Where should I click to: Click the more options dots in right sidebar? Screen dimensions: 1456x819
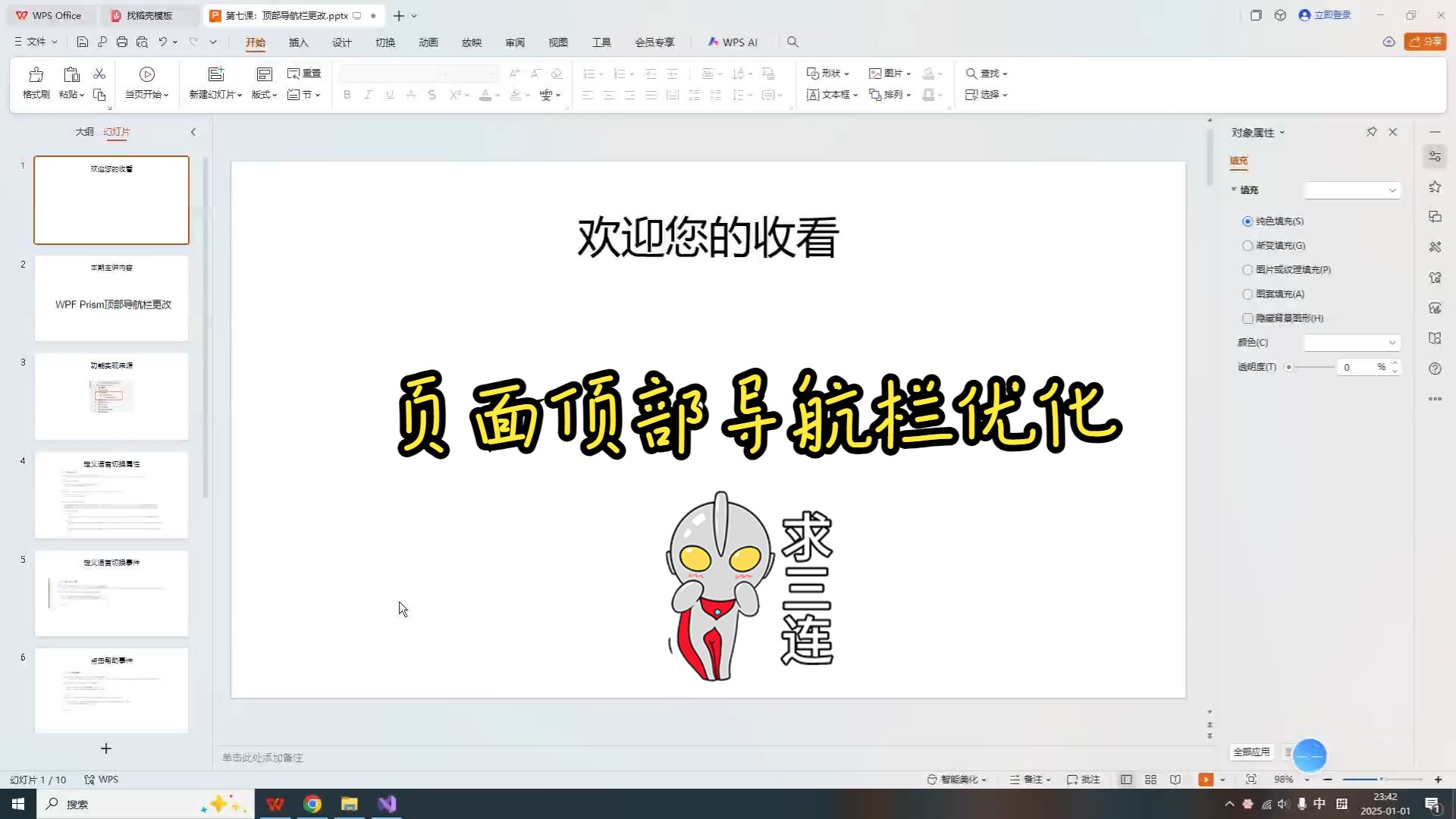pos(1435,399)
